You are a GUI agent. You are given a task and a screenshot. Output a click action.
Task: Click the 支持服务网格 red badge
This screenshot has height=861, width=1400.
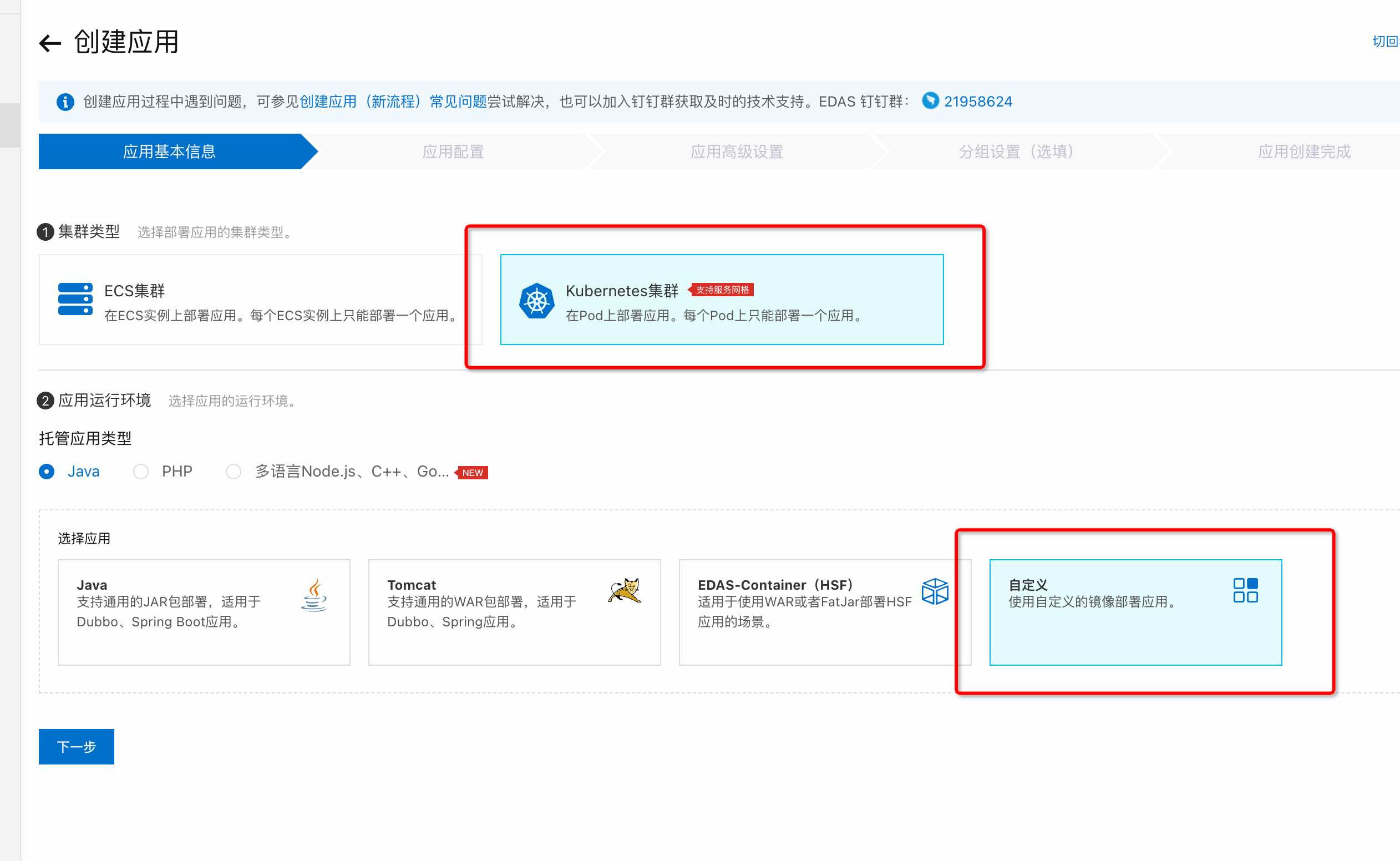pyautogui.click(x=721, y=290)
